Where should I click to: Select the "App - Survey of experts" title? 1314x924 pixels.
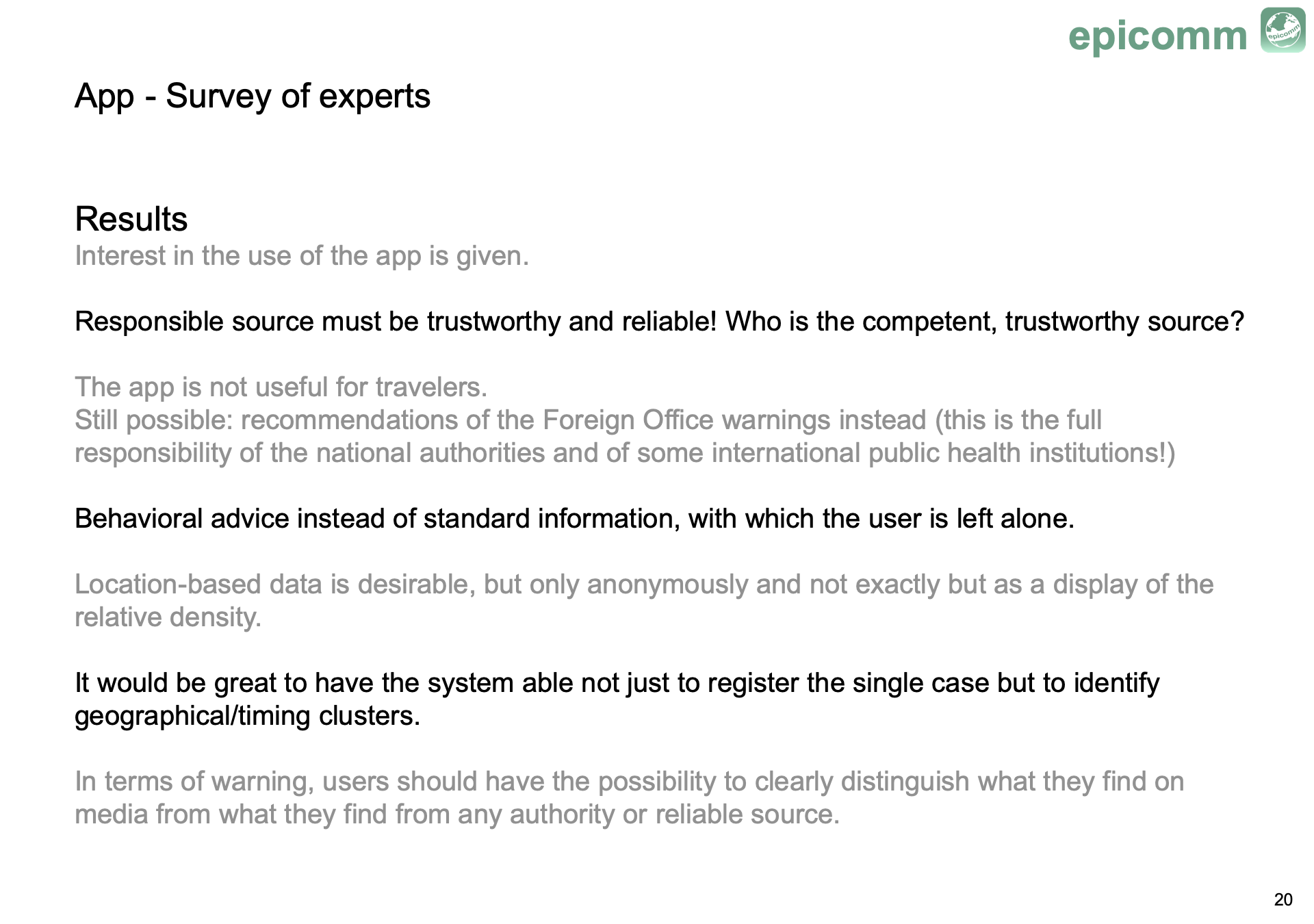point(252,96)
